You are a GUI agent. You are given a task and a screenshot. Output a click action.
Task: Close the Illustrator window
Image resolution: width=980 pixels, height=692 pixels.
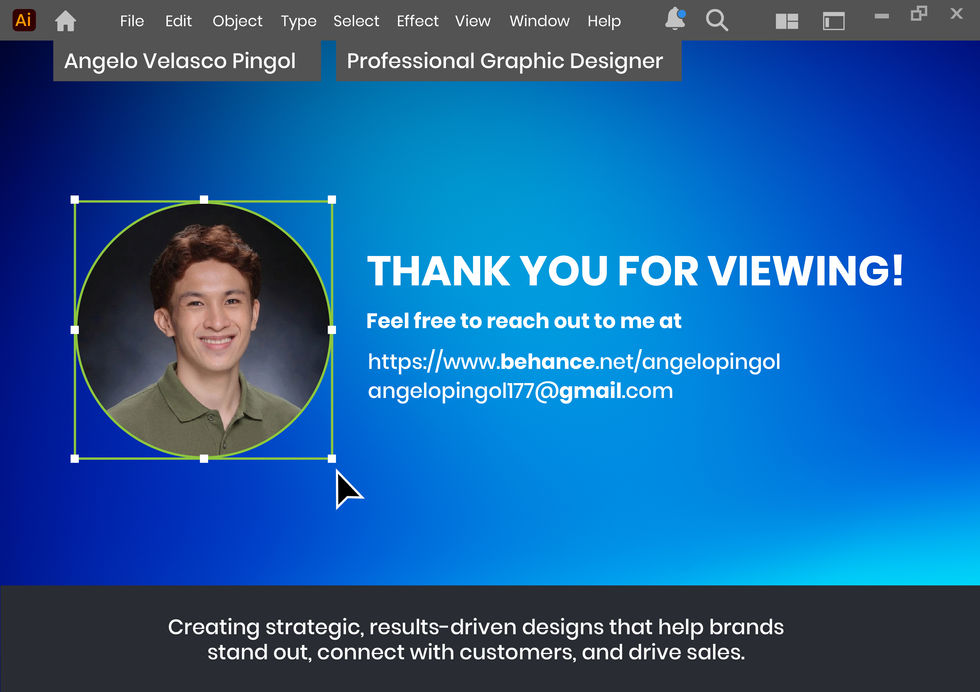pyautogui.click(x=956, y=13)
